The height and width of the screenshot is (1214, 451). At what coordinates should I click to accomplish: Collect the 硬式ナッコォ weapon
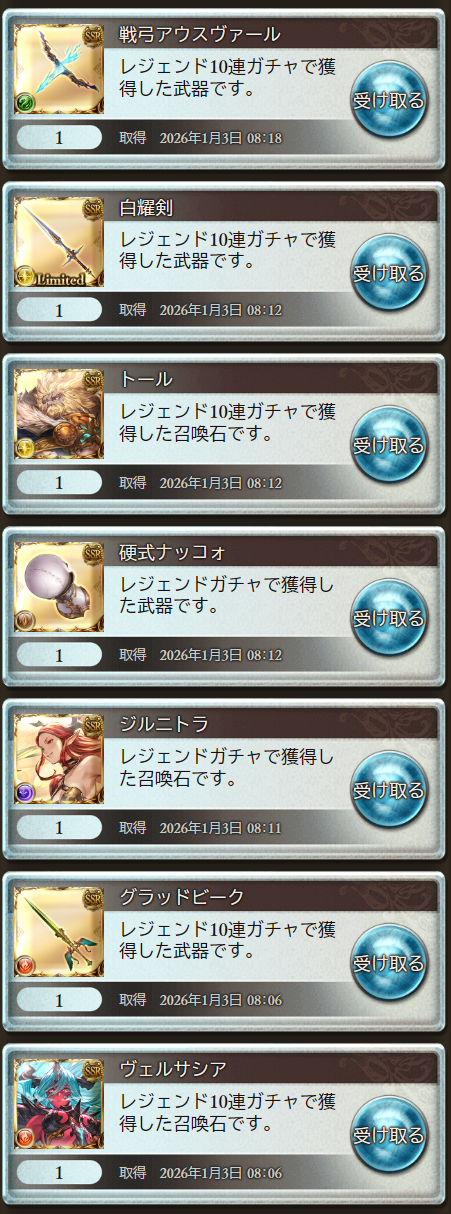pyautogui.click(x=389, y=619)
